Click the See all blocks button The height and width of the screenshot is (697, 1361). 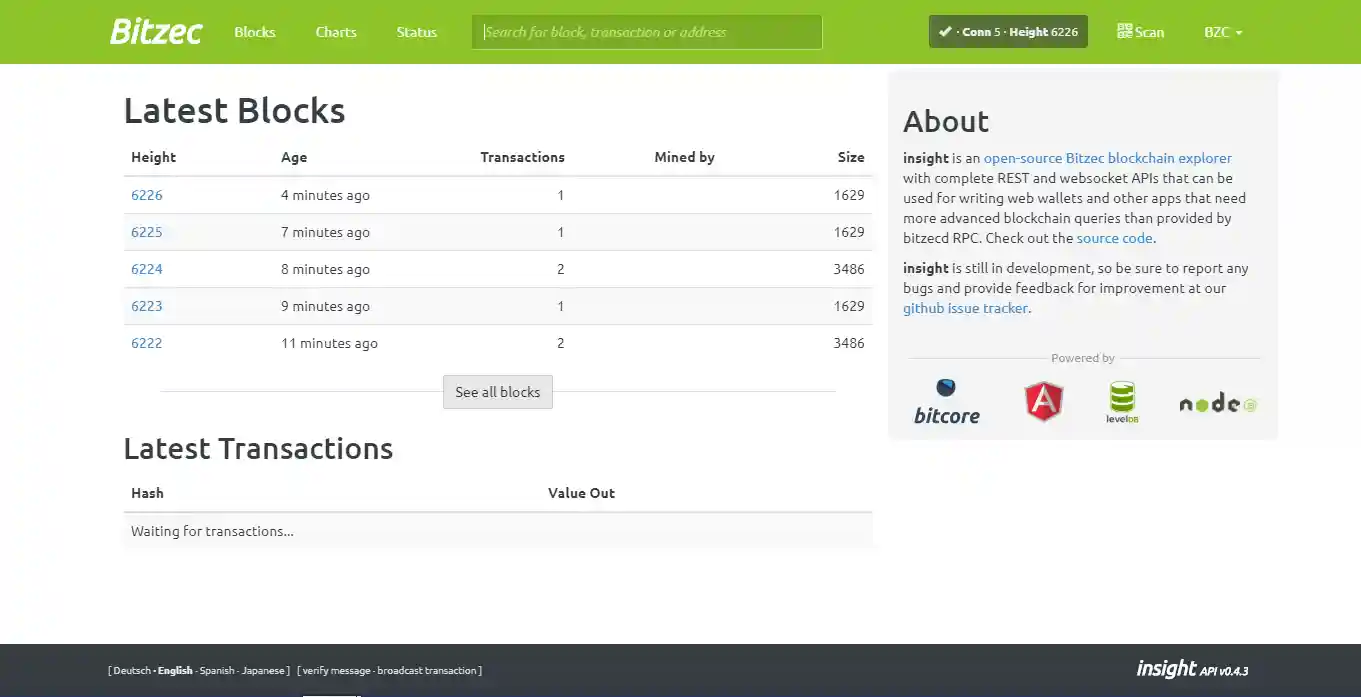[x=498, y=392]
